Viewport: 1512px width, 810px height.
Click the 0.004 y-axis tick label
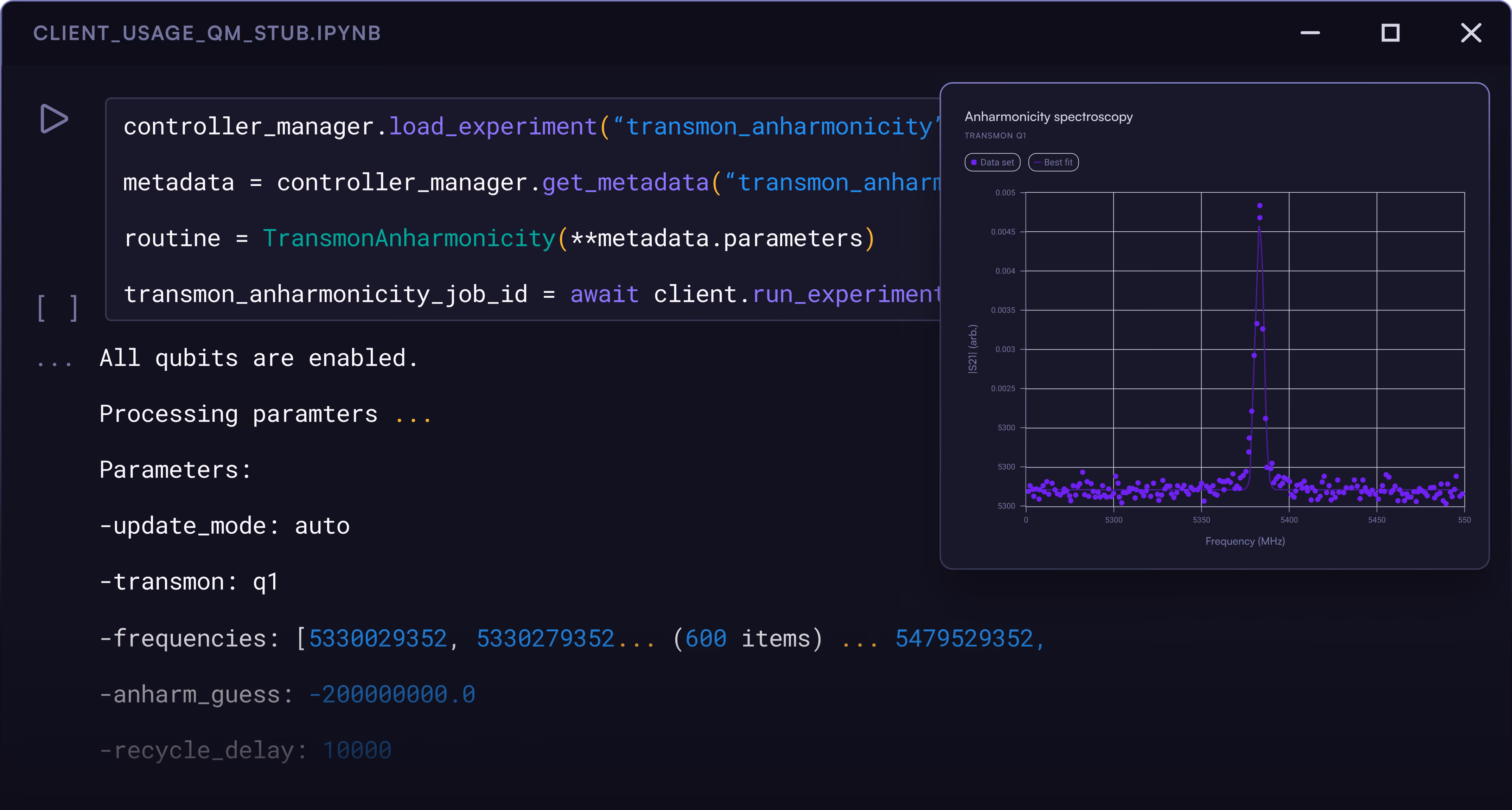[x=1005, y=270]
